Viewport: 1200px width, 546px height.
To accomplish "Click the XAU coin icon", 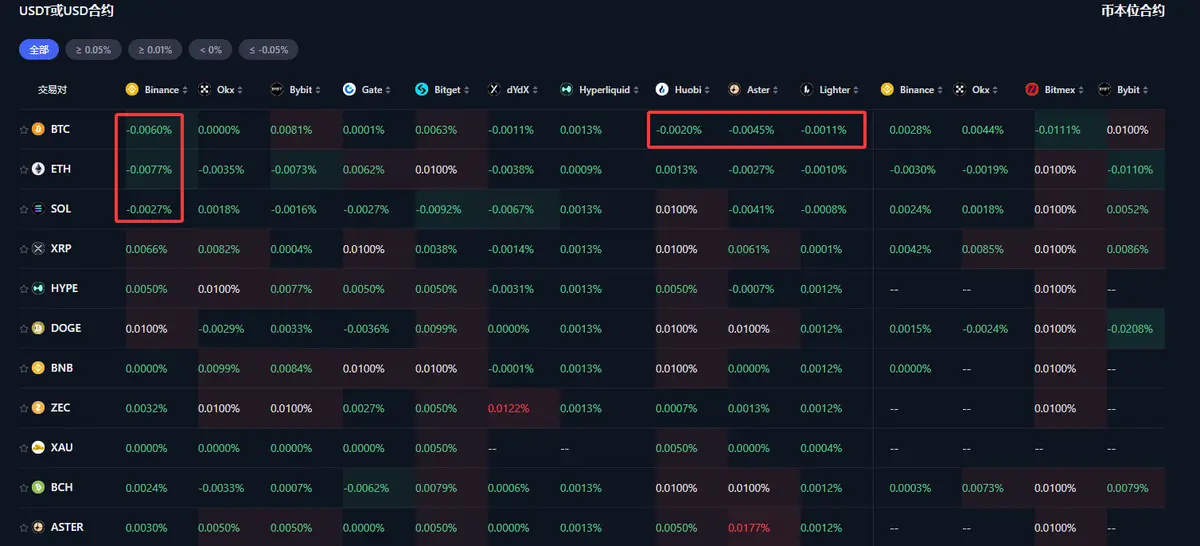I will pyautogui.click(x=39, y=448).
